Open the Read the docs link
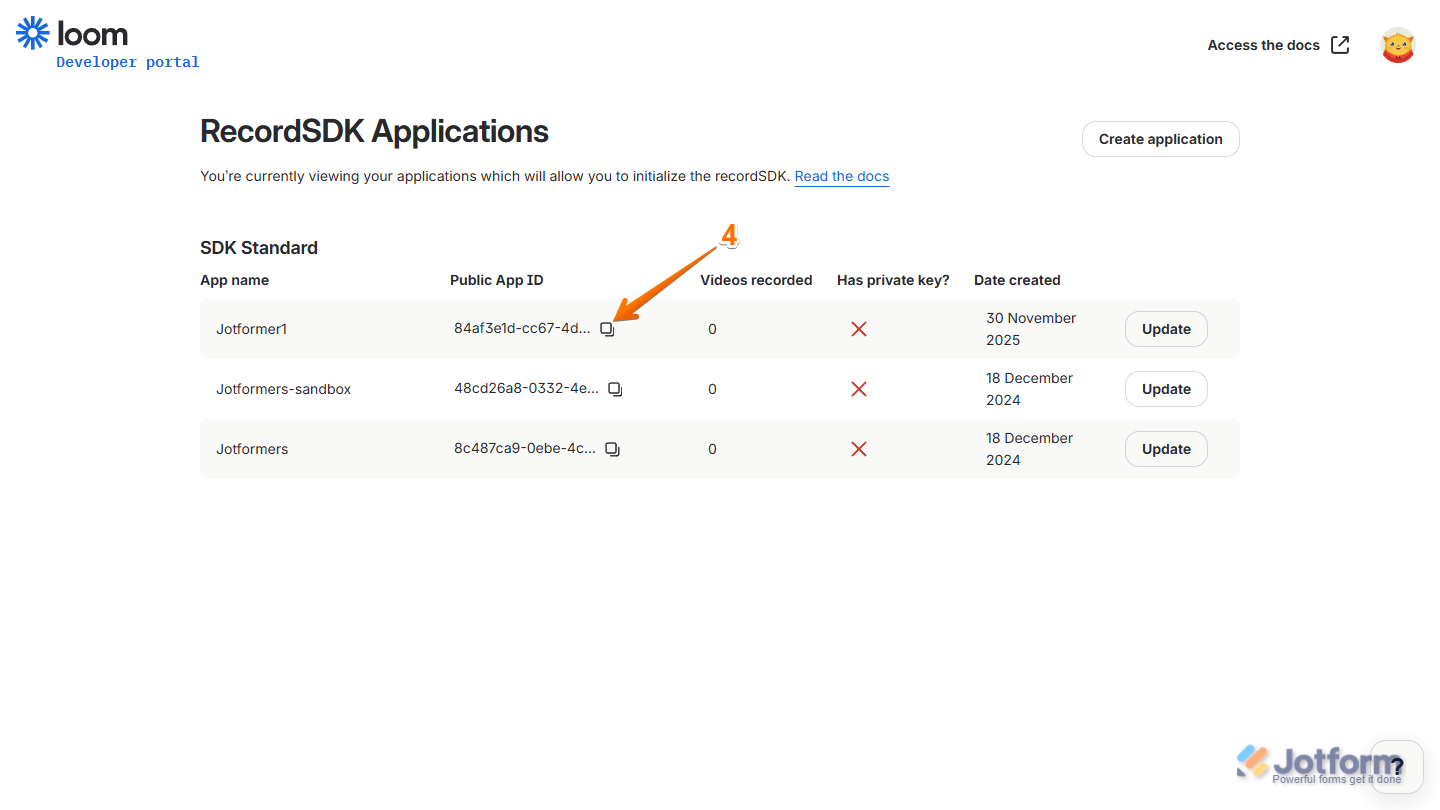The height and width of the screenshot is (810, 1440). click(x=841, y=176)
